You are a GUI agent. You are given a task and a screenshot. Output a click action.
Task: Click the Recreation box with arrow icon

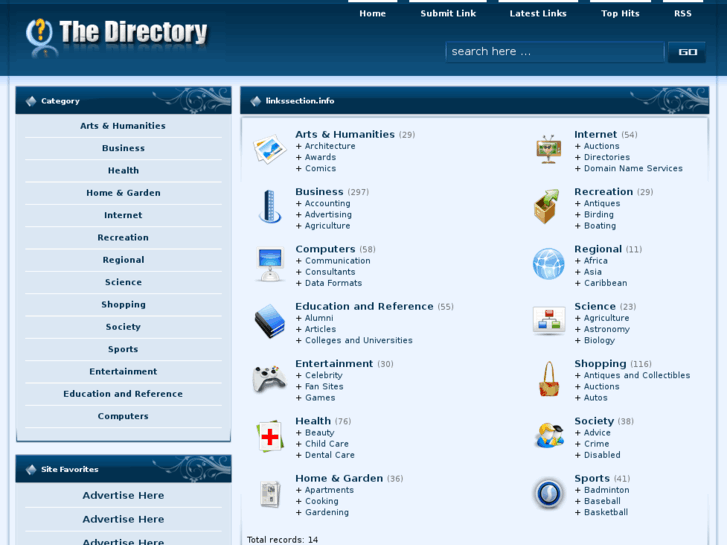click(547, 206)
